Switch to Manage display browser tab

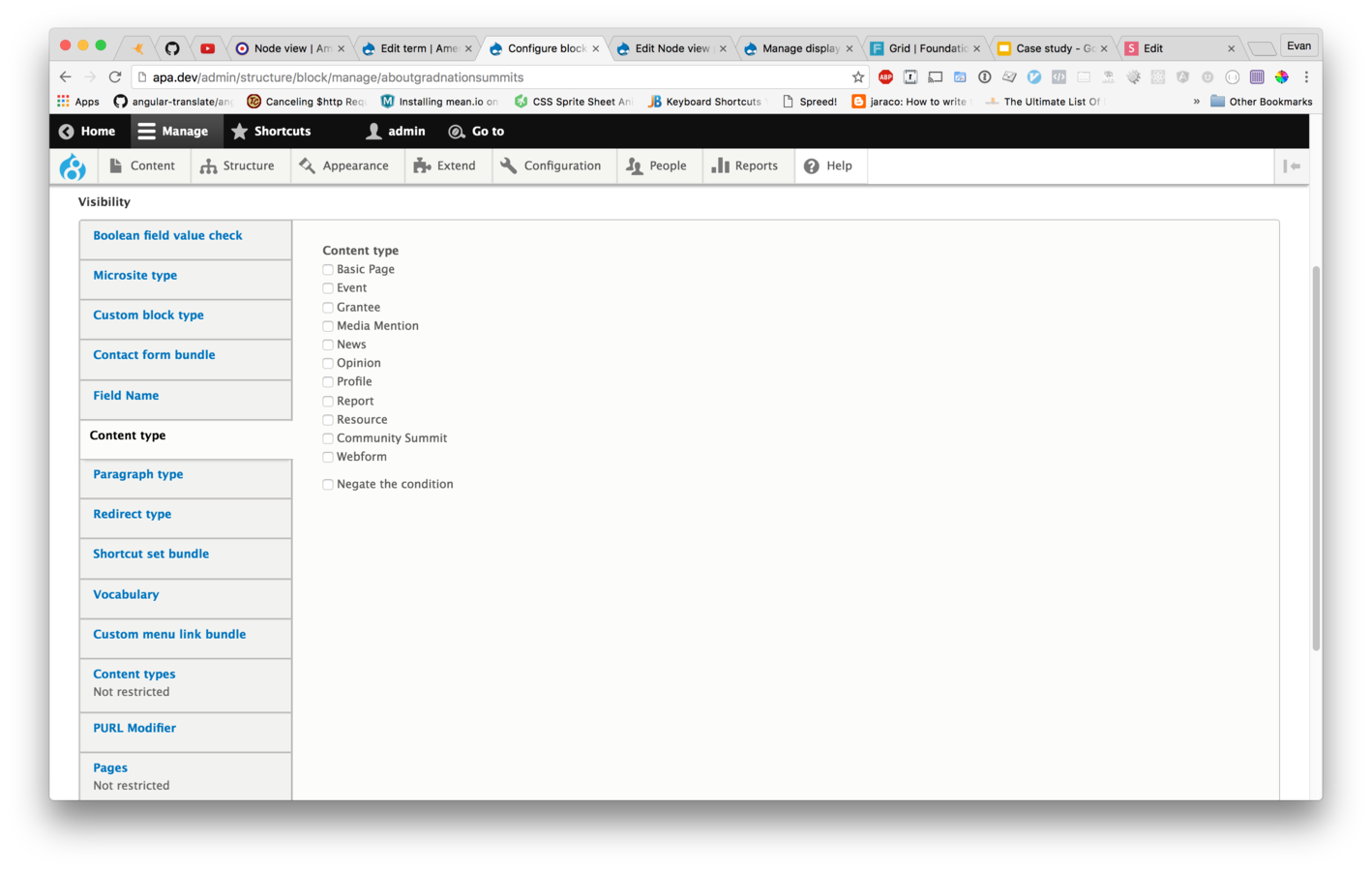pyautogui.click(x=798, y=47)
